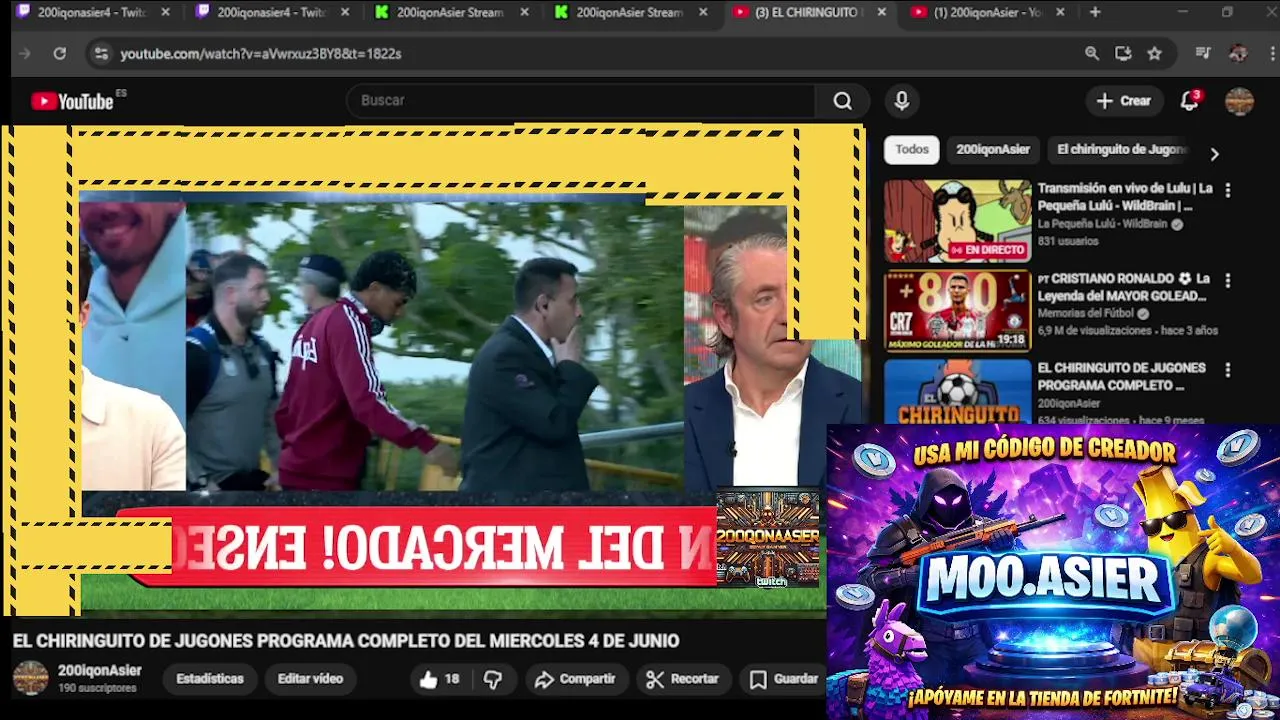Image resolution: width=1280 pixels, height=720 pixels.
Task: Close the first 200iqonasier4 Twitch tab
Action: (165, 12)
